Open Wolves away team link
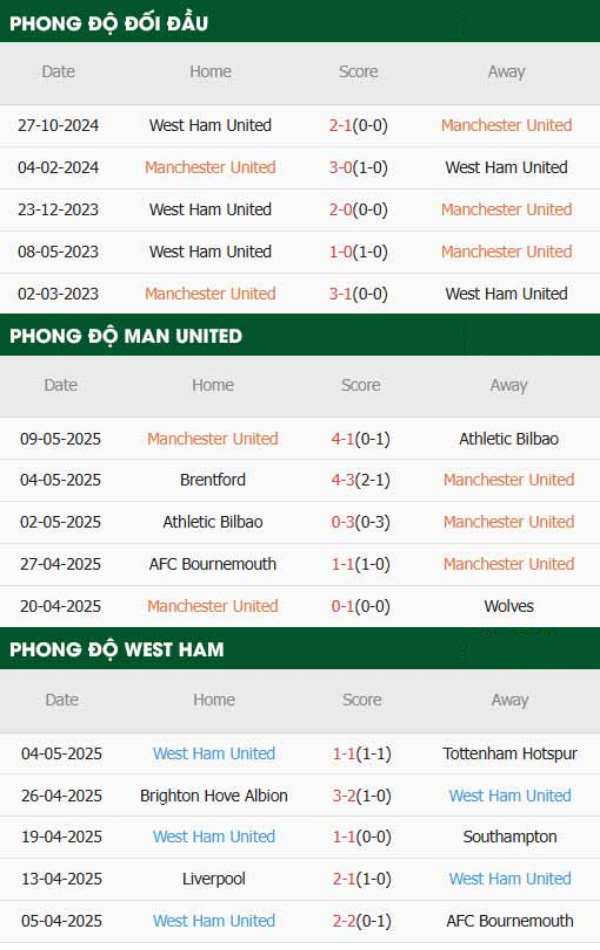 pos(508,606)
